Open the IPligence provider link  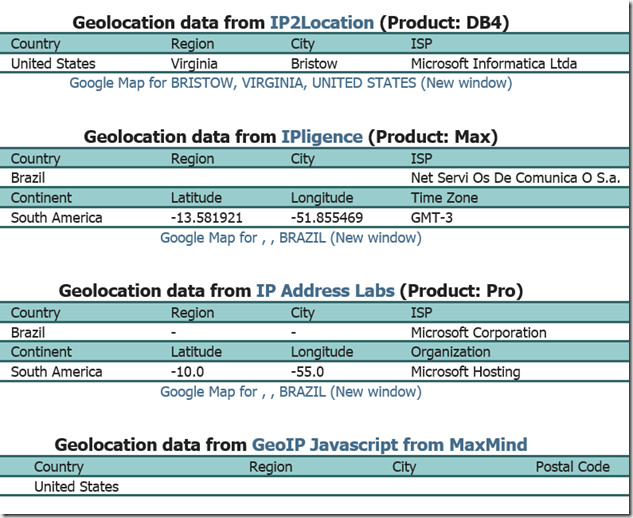tap(322, 137)
